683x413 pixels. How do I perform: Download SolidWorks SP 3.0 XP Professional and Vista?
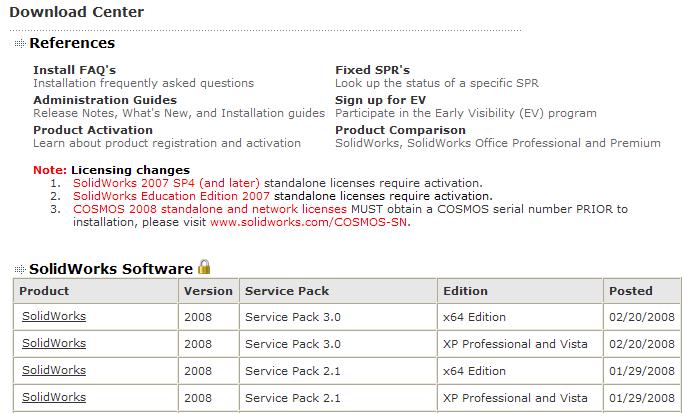[x=54, y=343]
